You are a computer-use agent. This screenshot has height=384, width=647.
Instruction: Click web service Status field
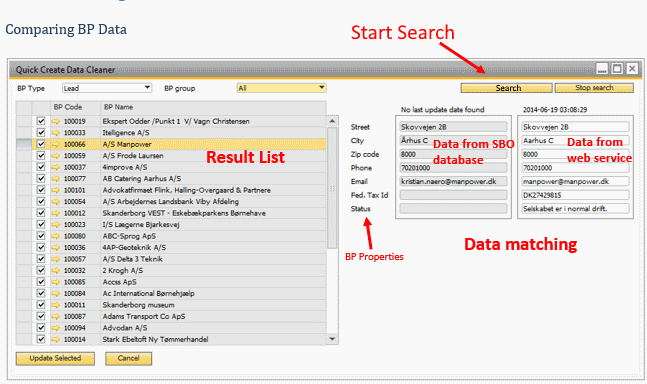pyautogui.click(x=576, y=209)
